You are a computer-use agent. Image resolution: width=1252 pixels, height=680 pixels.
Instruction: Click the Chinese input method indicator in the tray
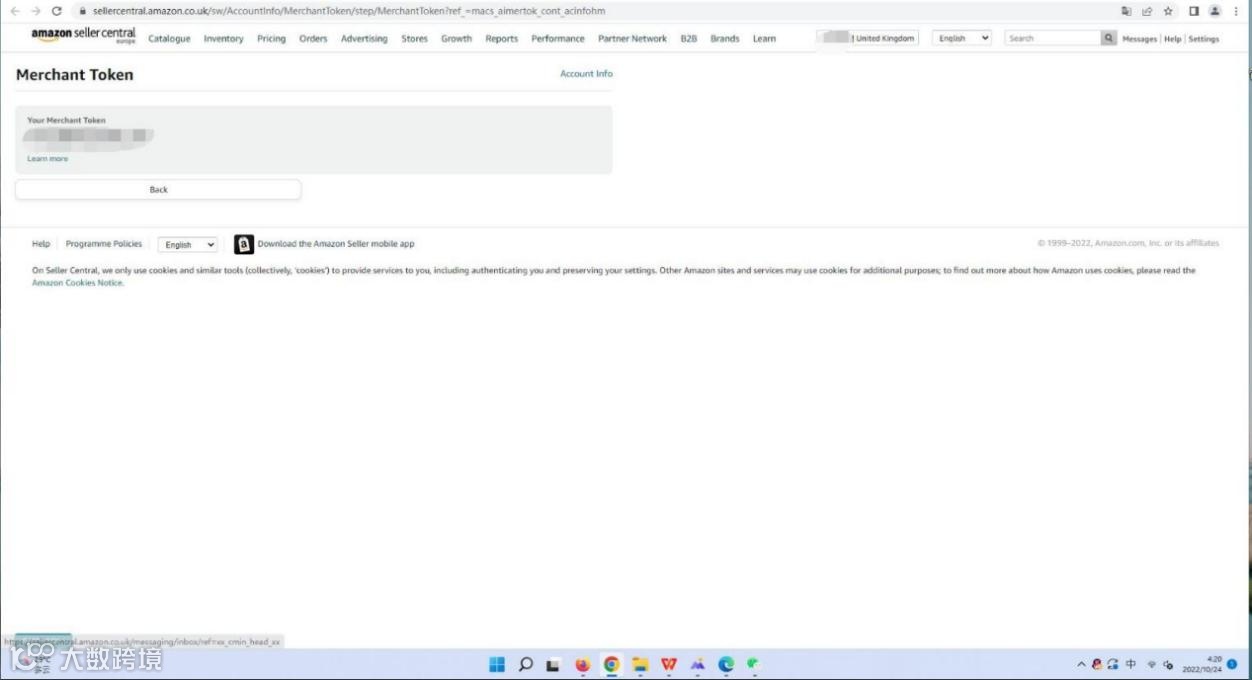(1131, 664)
